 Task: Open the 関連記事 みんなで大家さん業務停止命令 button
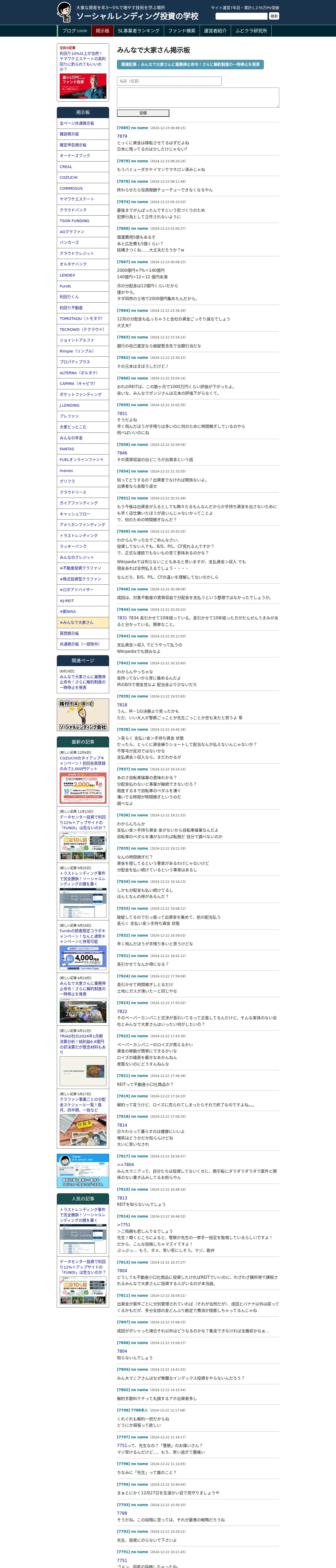point(190,64)
